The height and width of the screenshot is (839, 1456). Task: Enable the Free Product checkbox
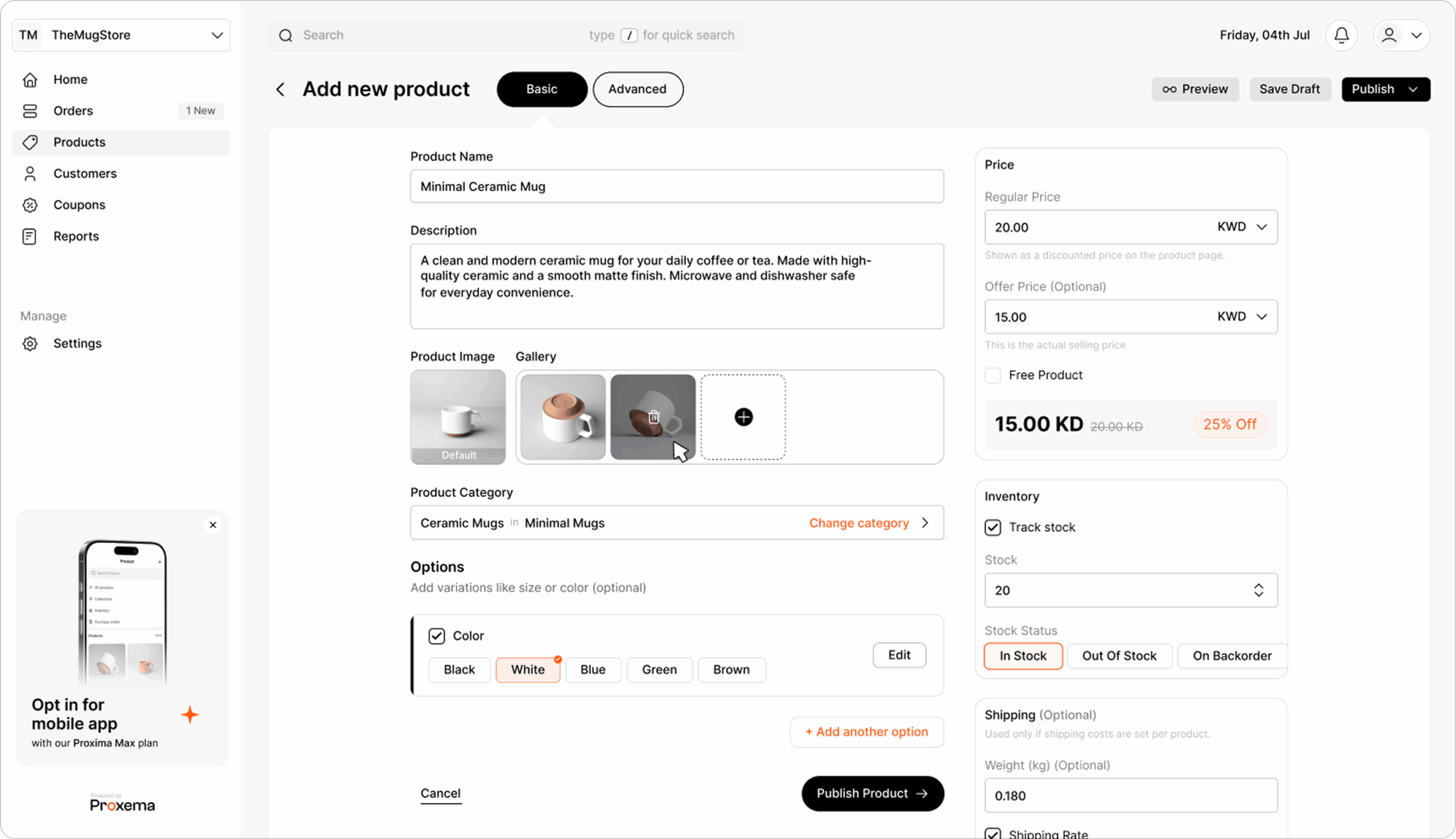pyautogui.click(x=993, y=375)
